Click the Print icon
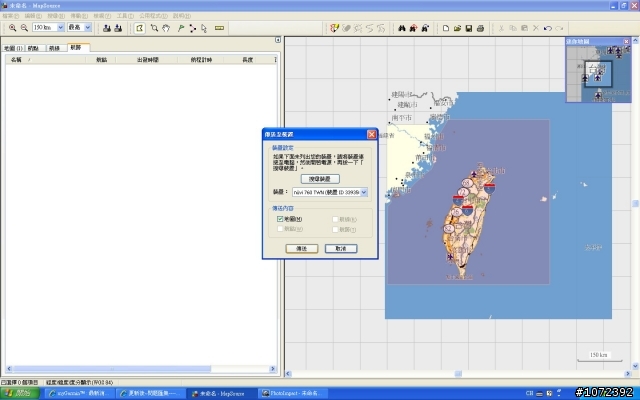 pos(480,28)
